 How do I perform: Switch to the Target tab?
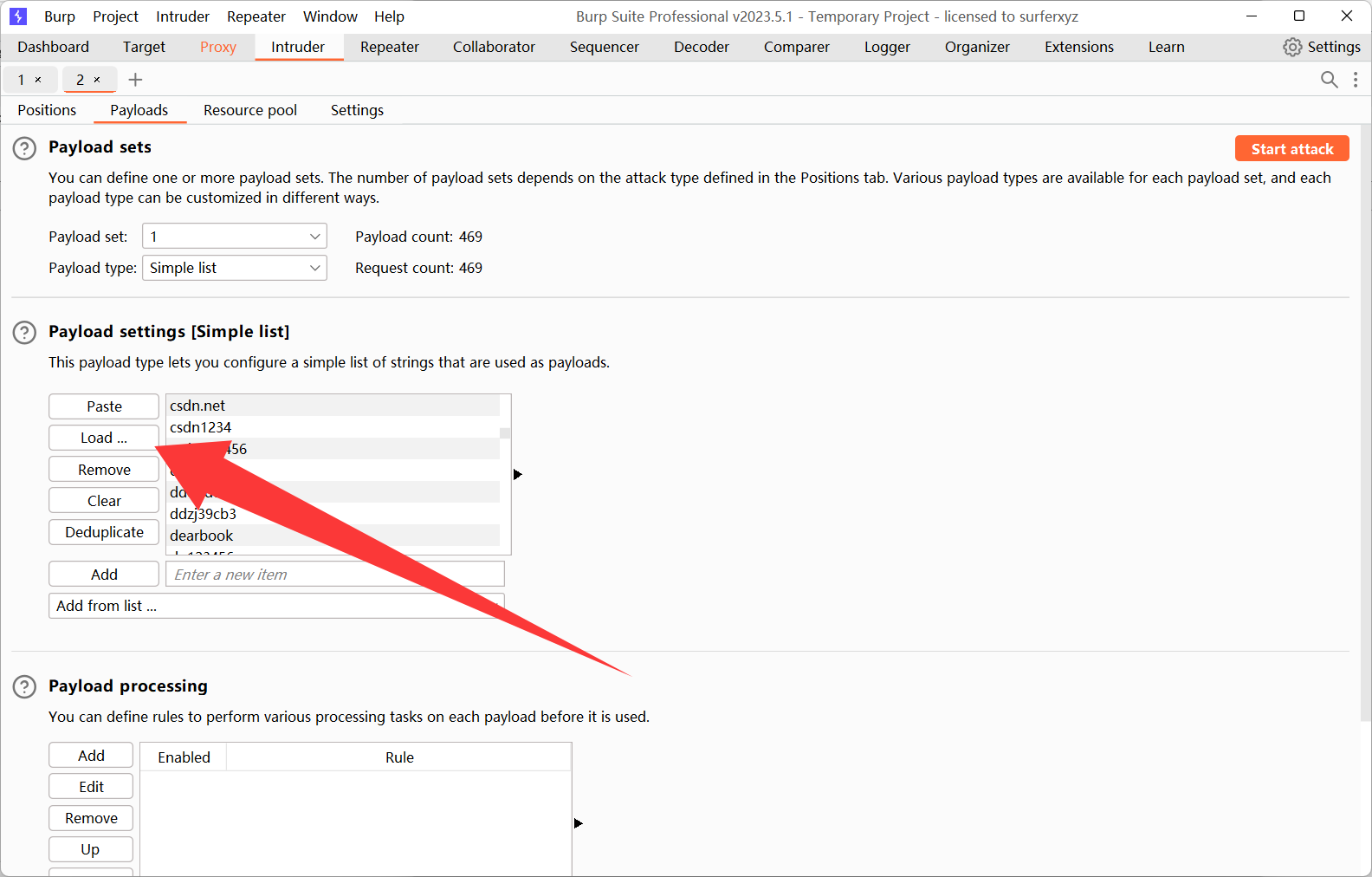pyautogui.click(x=144, y=47)
